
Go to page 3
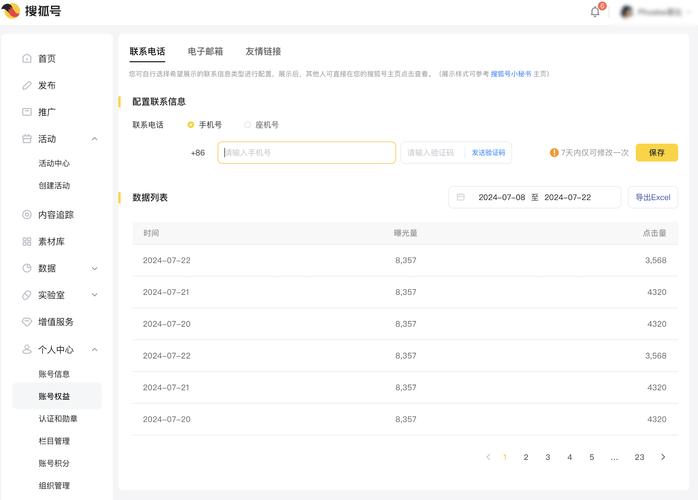(548, 457)
